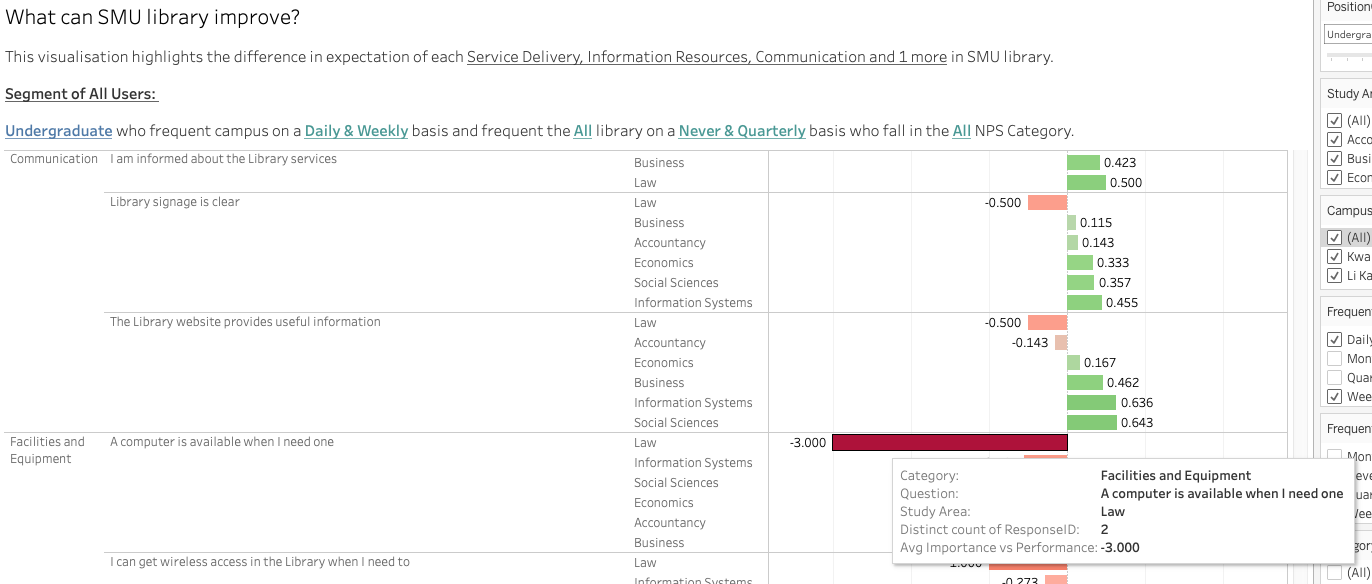Click the 'Study Area: Law' tooltip value
This screenshot has height=584, width=1372.
[x=1112, y=512]
